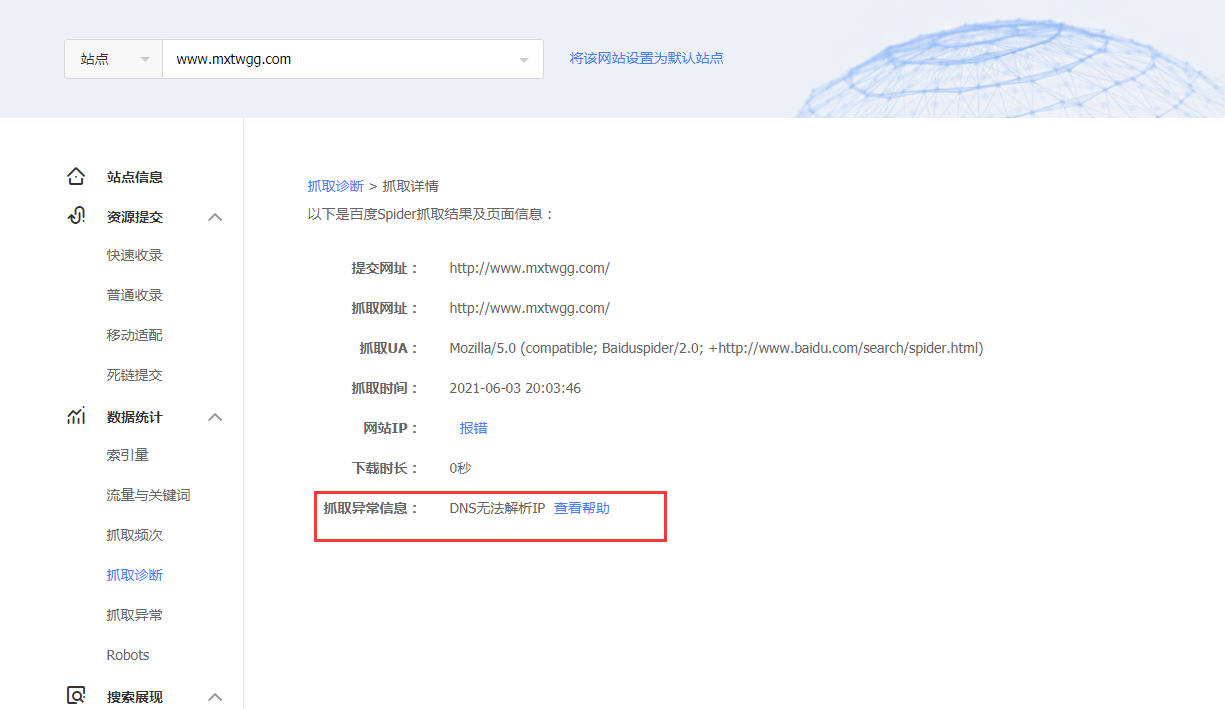The image size is (1225, 709).
Task: Collapse the 资源提交 section chevron
Action: [x=215, y=217]
